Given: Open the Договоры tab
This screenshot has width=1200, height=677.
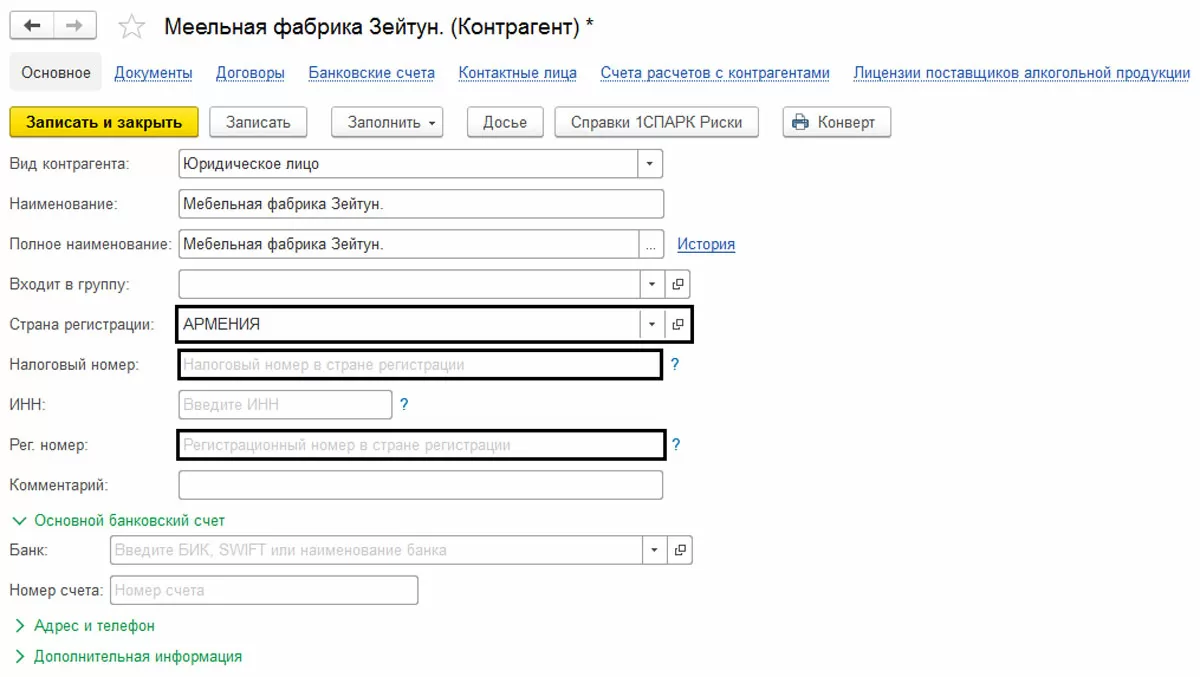Looking at the screenshot, I should (x=250, y=73).
